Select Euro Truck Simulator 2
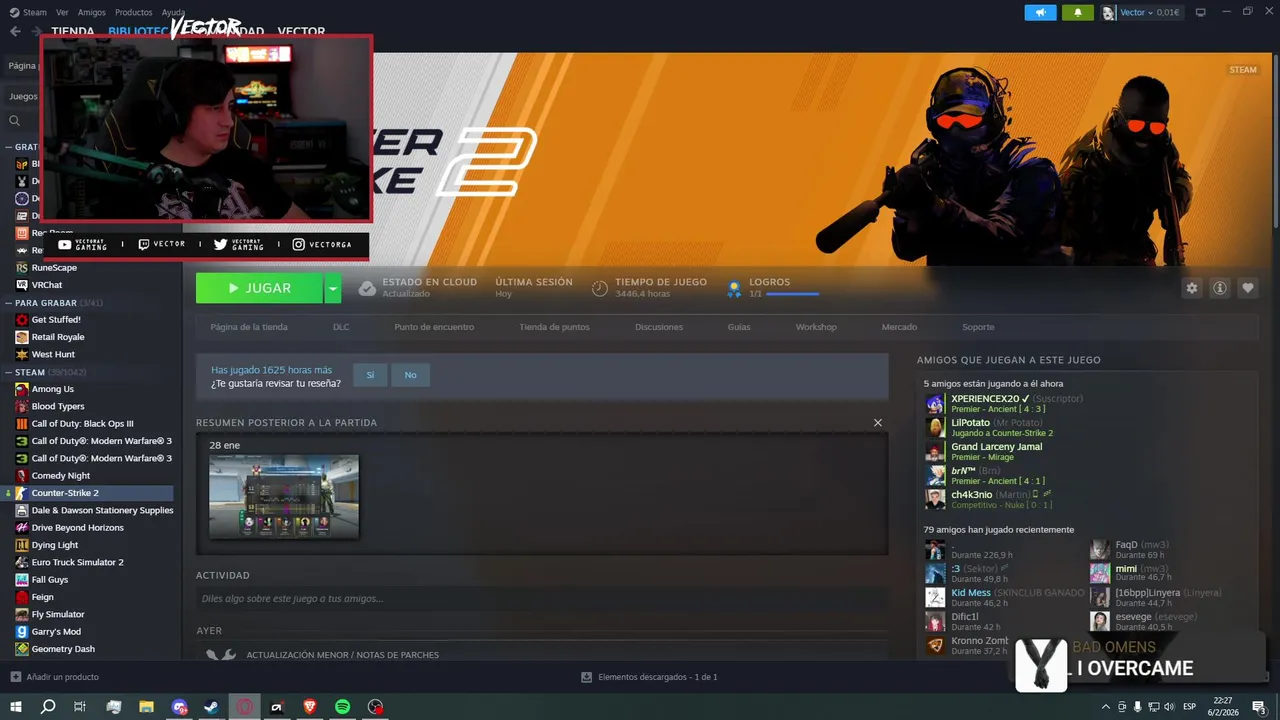The height and width of the screenshot is (720, 1280). pyautogui.click(x=77, y=562)
